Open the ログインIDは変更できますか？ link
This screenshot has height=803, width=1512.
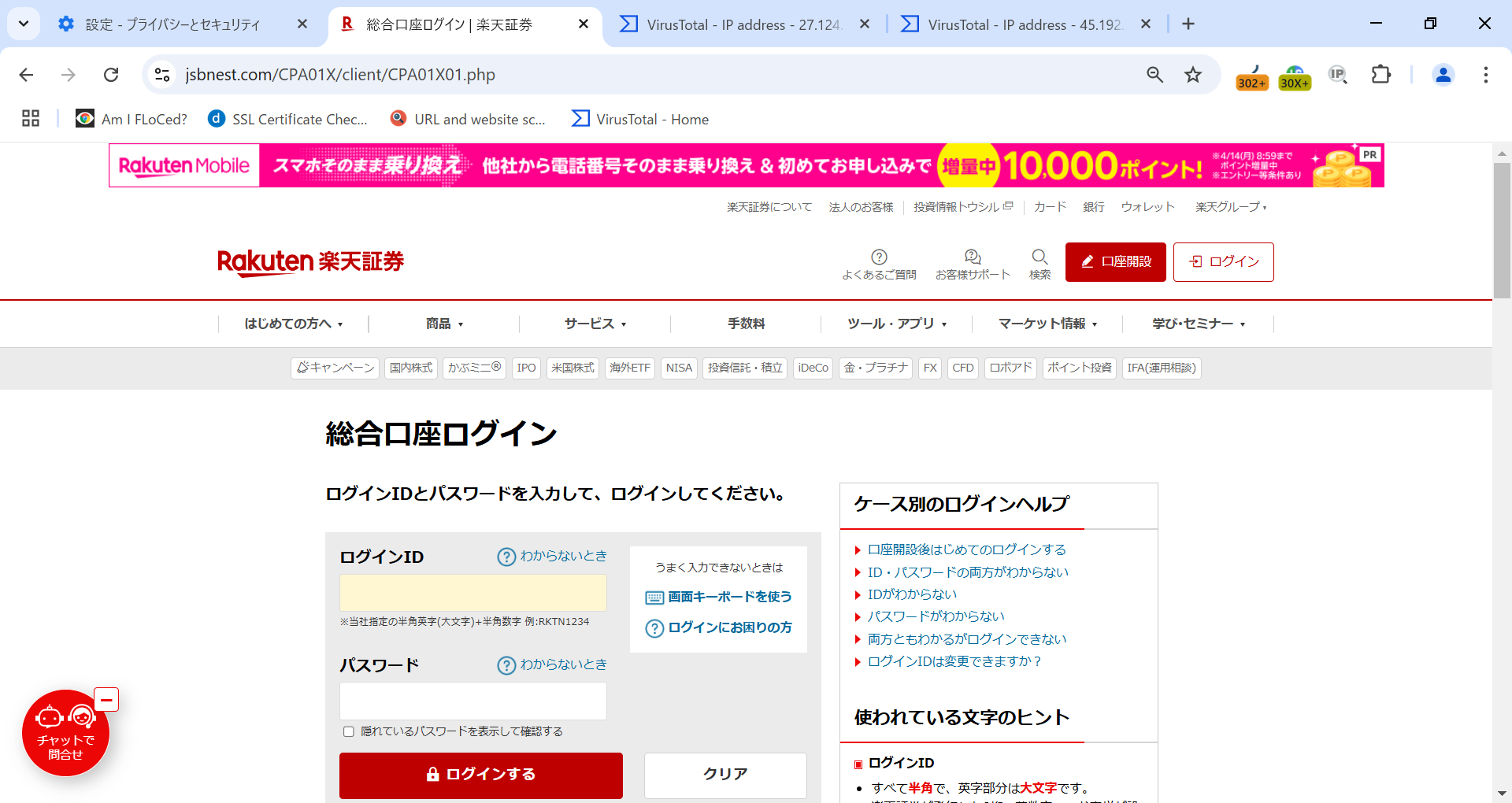[x=954, y=661]
